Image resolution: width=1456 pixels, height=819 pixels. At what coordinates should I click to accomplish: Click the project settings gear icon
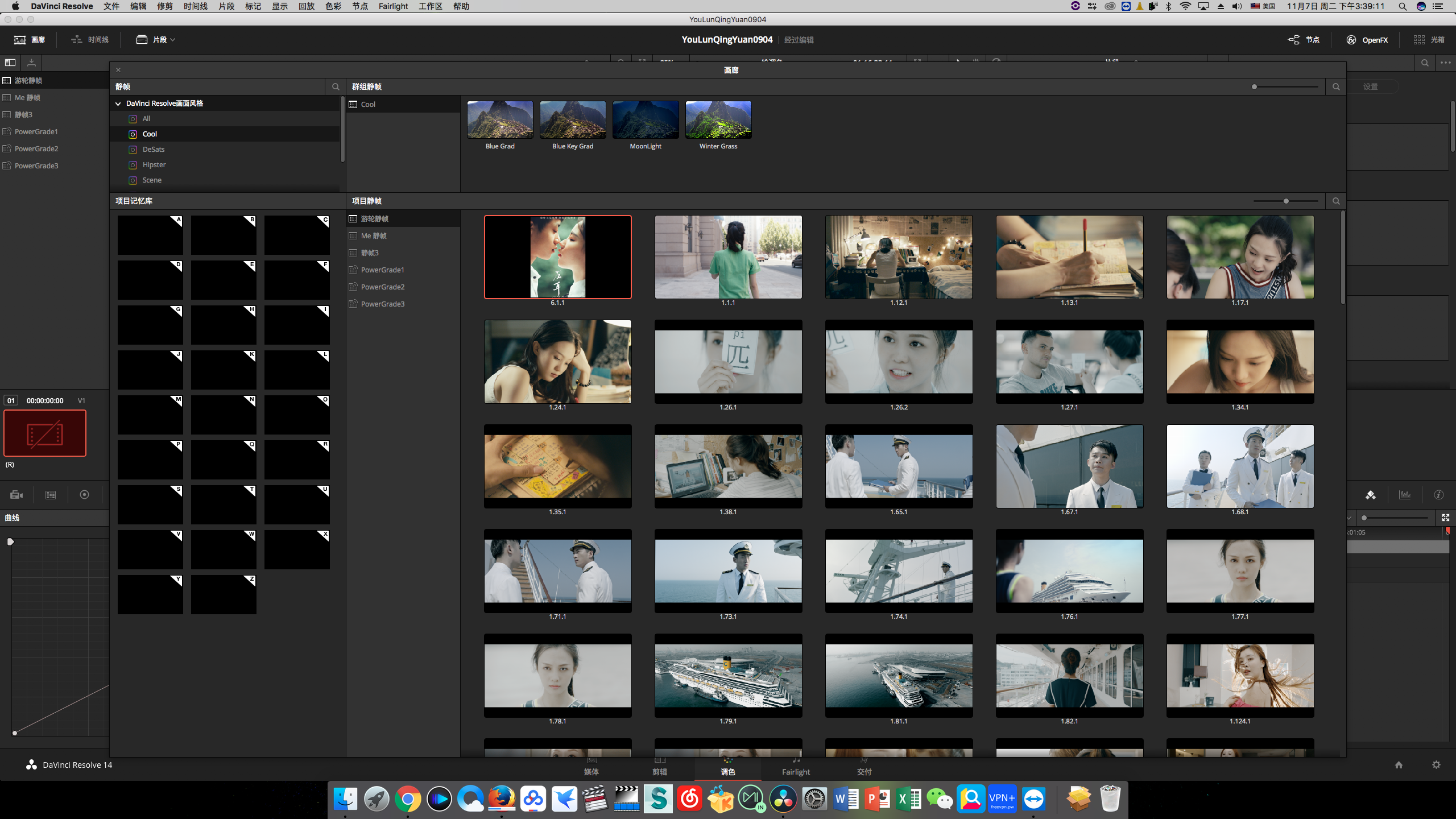point(1436,765)
